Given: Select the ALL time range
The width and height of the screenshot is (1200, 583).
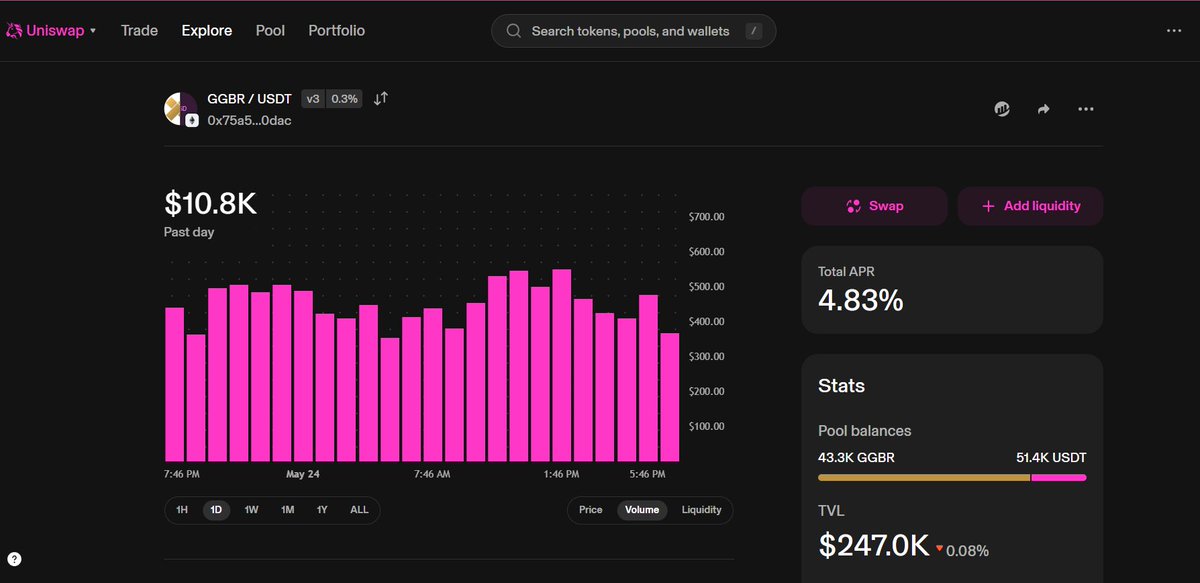Looking at the screenshot, I should point(359,510).
